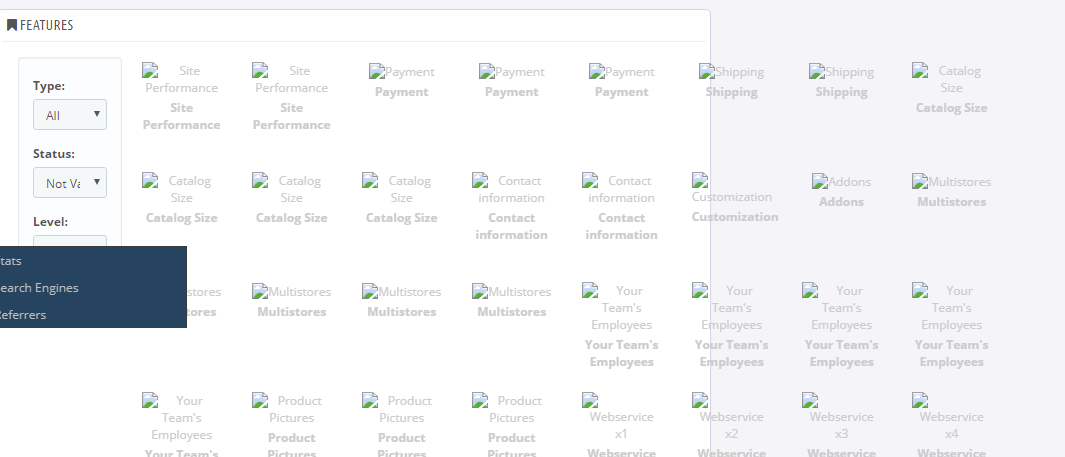Open the Type dropdown showing All
This screenshot has height=457, width=1065.
pos(70,115)
